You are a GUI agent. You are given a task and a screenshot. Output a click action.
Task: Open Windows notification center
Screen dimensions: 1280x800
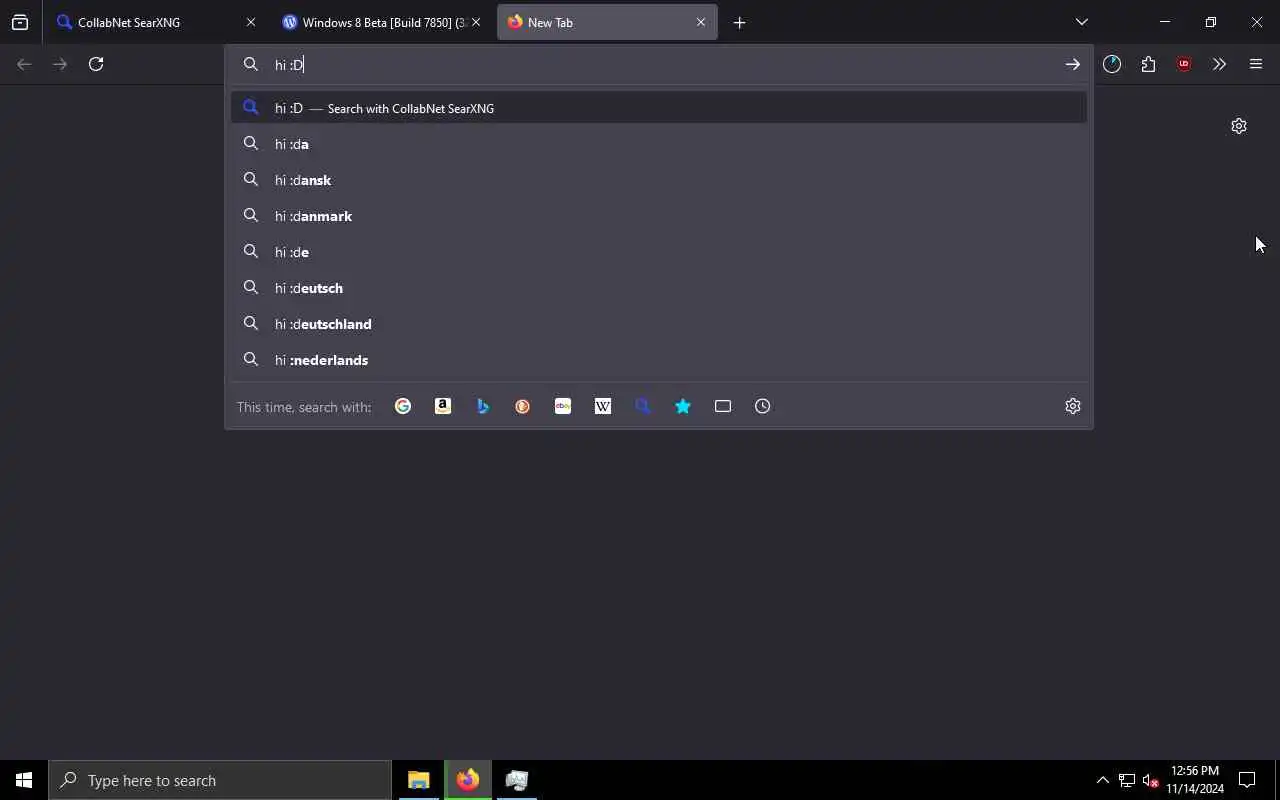click(x=1247, y=780)
